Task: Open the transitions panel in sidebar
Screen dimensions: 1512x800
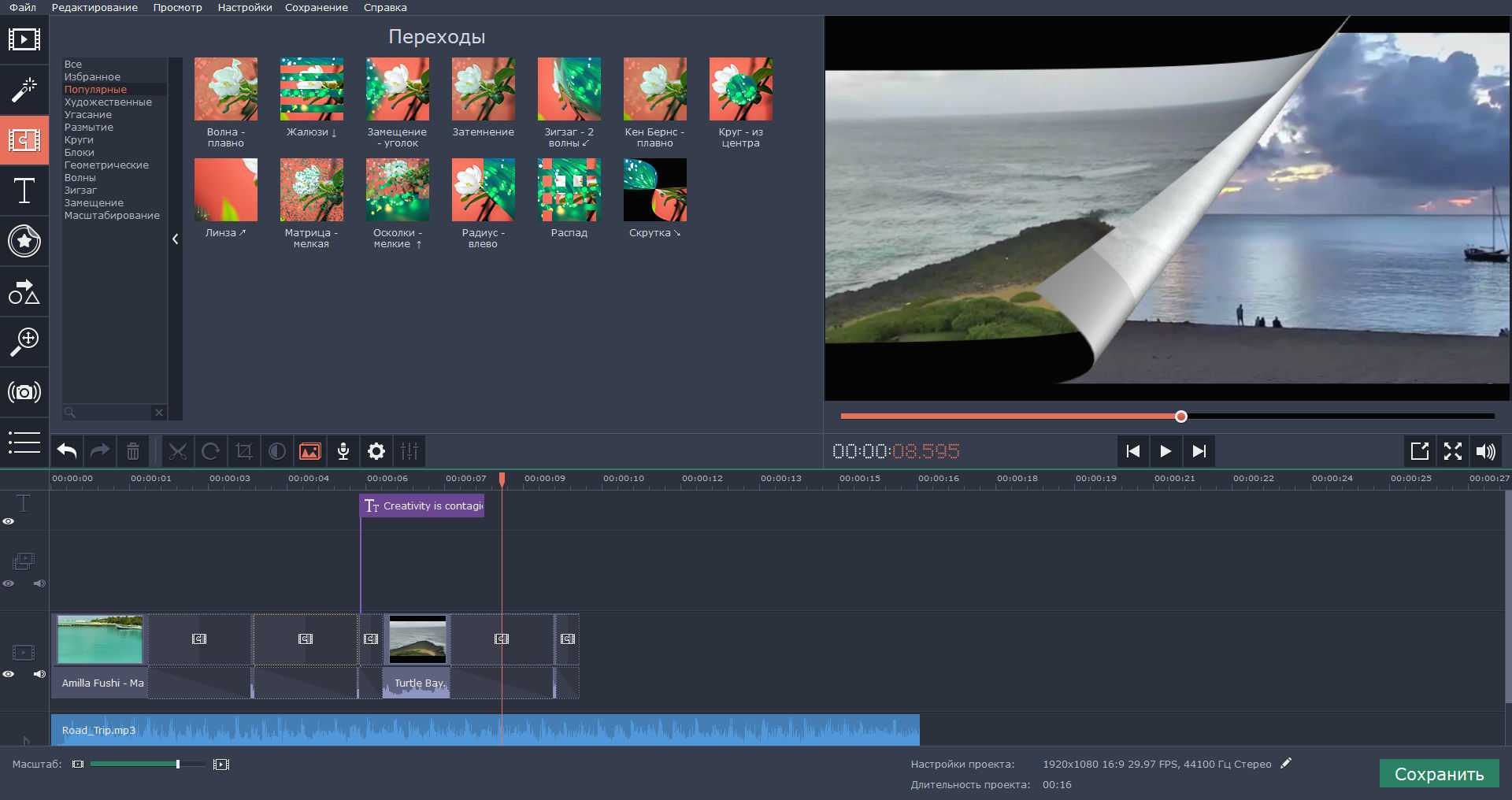Action: pyautogui.click(x=24, y=140)
